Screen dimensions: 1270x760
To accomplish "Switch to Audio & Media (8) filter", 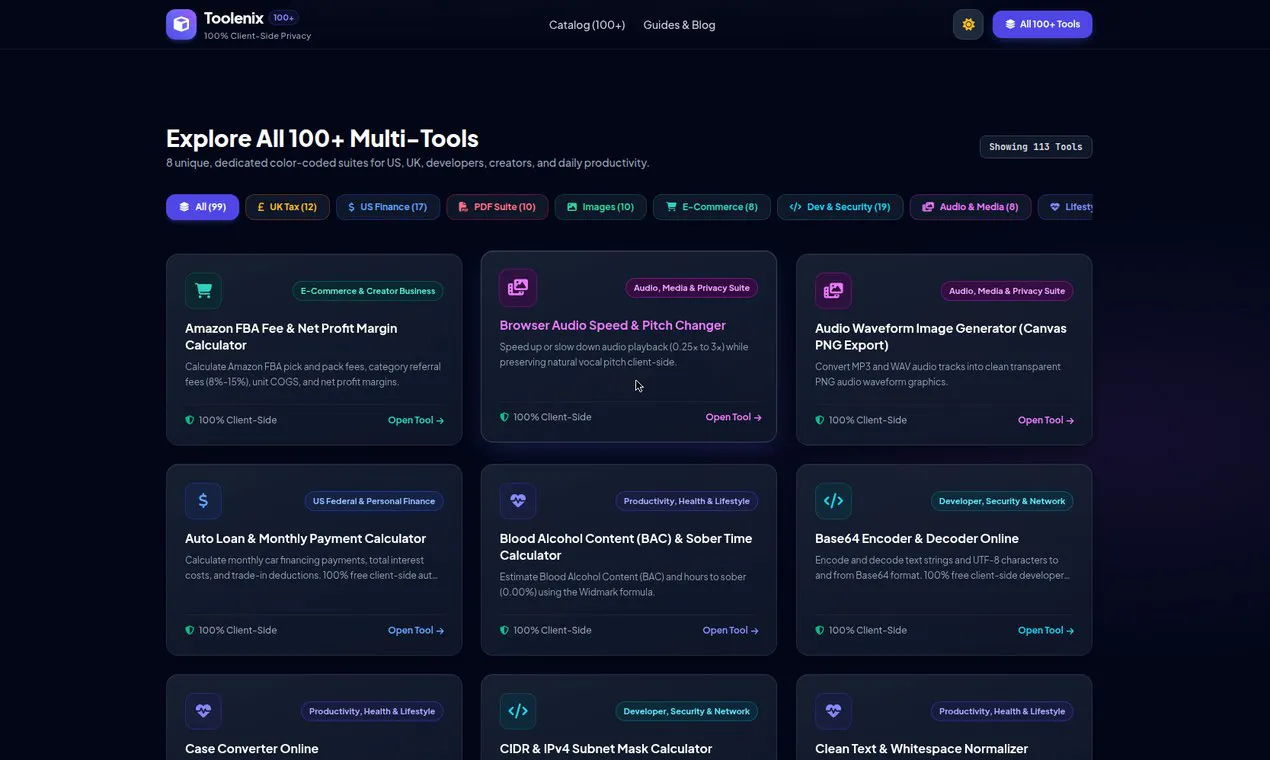I will coord(970,207).
